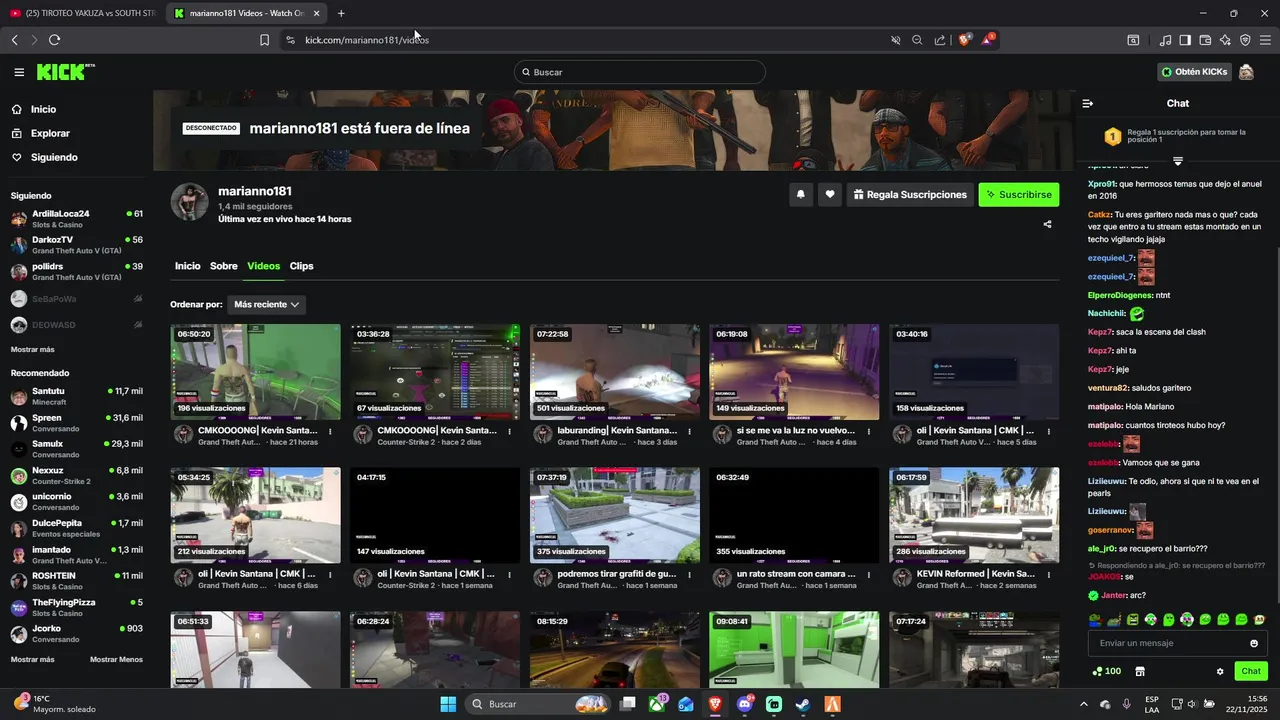This screenshot has width=1280, height=720.
Task: Click the heart follow icon
Action: click(829, 195)
